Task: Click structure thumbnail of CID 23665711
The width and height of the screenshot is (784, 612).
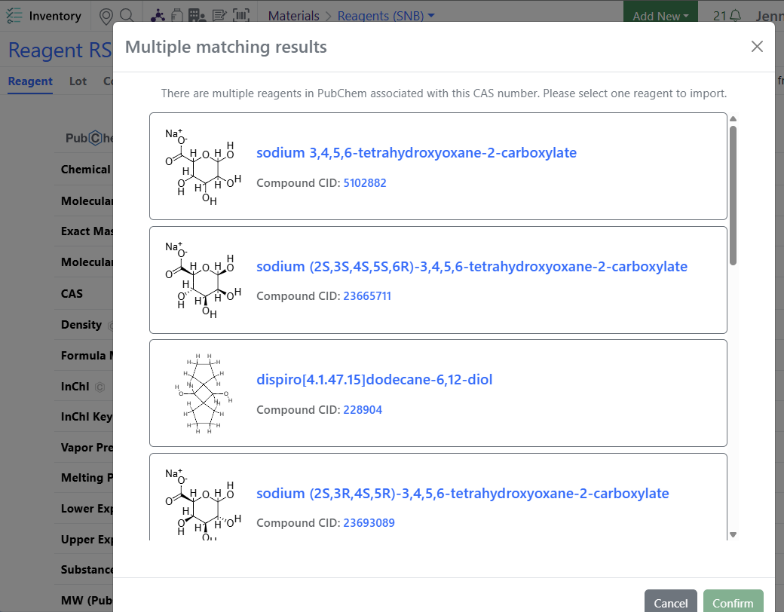Action: [x=200, y=280]
